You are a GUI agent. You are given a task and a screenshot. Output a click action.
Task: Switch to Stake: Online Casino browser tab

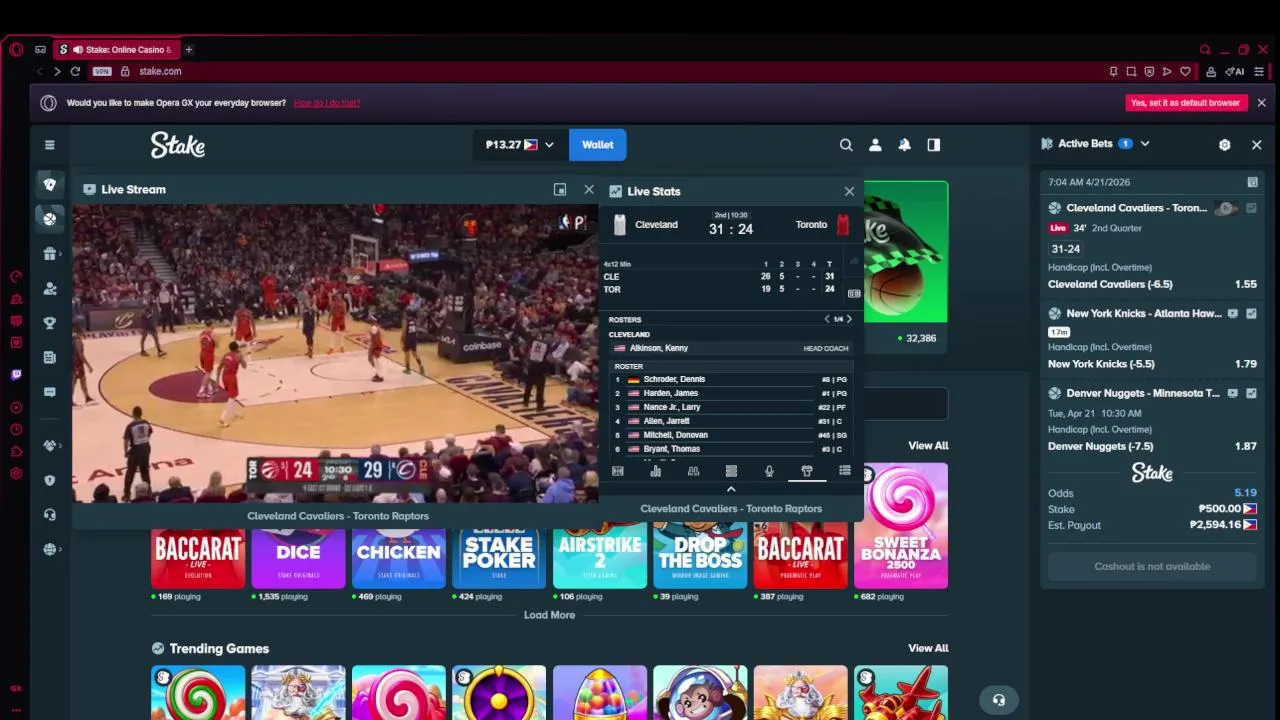point(117,49)
